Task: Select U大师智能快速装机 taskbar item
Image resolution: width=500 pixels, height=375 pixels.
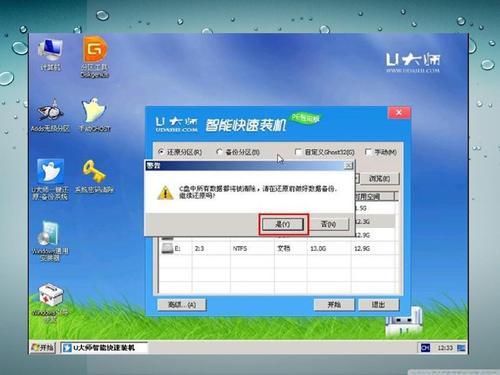Action: 104,348
